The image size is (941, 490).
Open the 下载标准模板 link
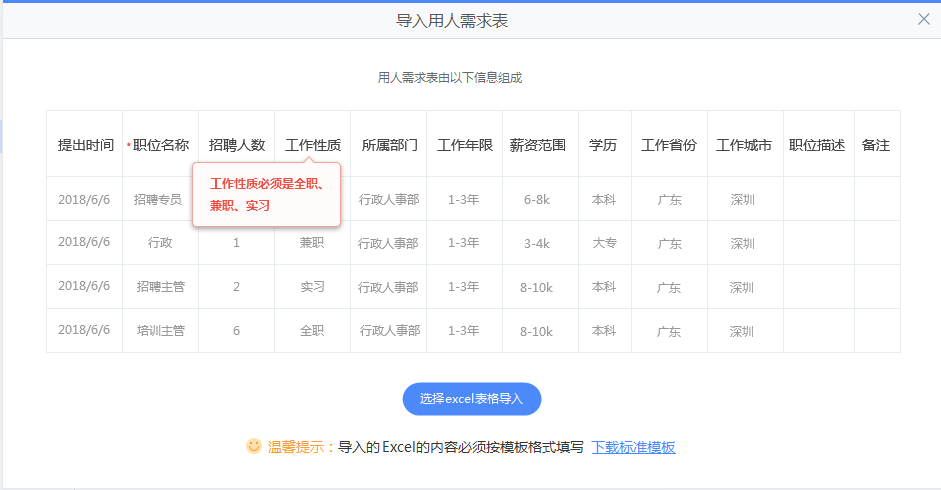point(634,447)
